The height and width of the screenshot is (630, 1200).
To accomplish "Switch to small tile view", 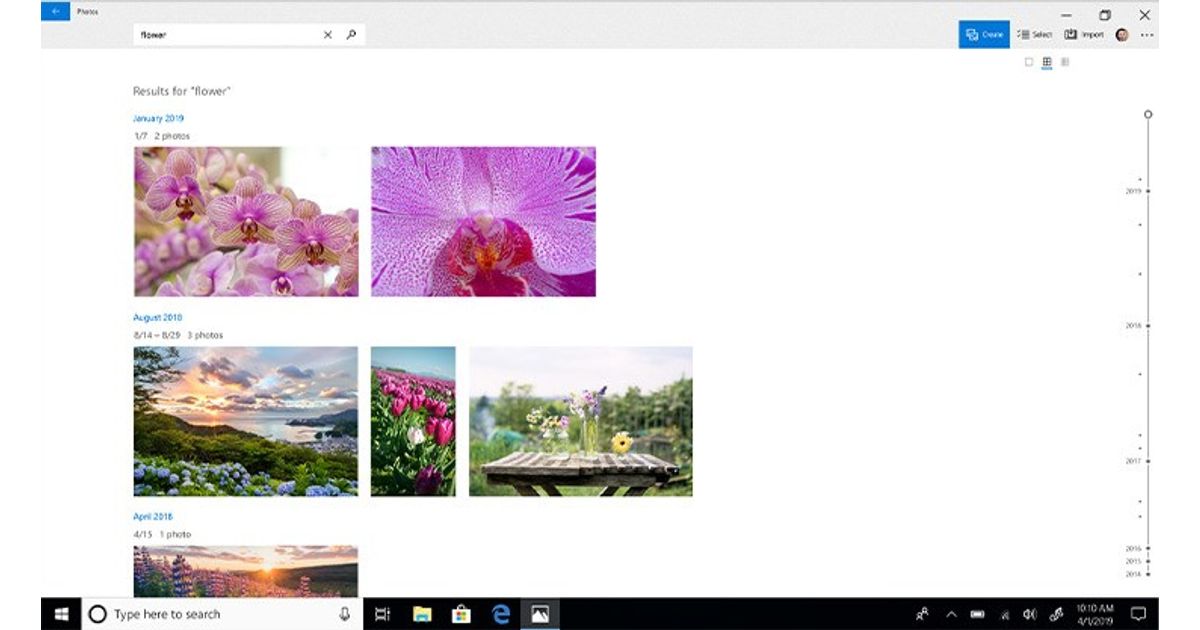I will 1065,62.
